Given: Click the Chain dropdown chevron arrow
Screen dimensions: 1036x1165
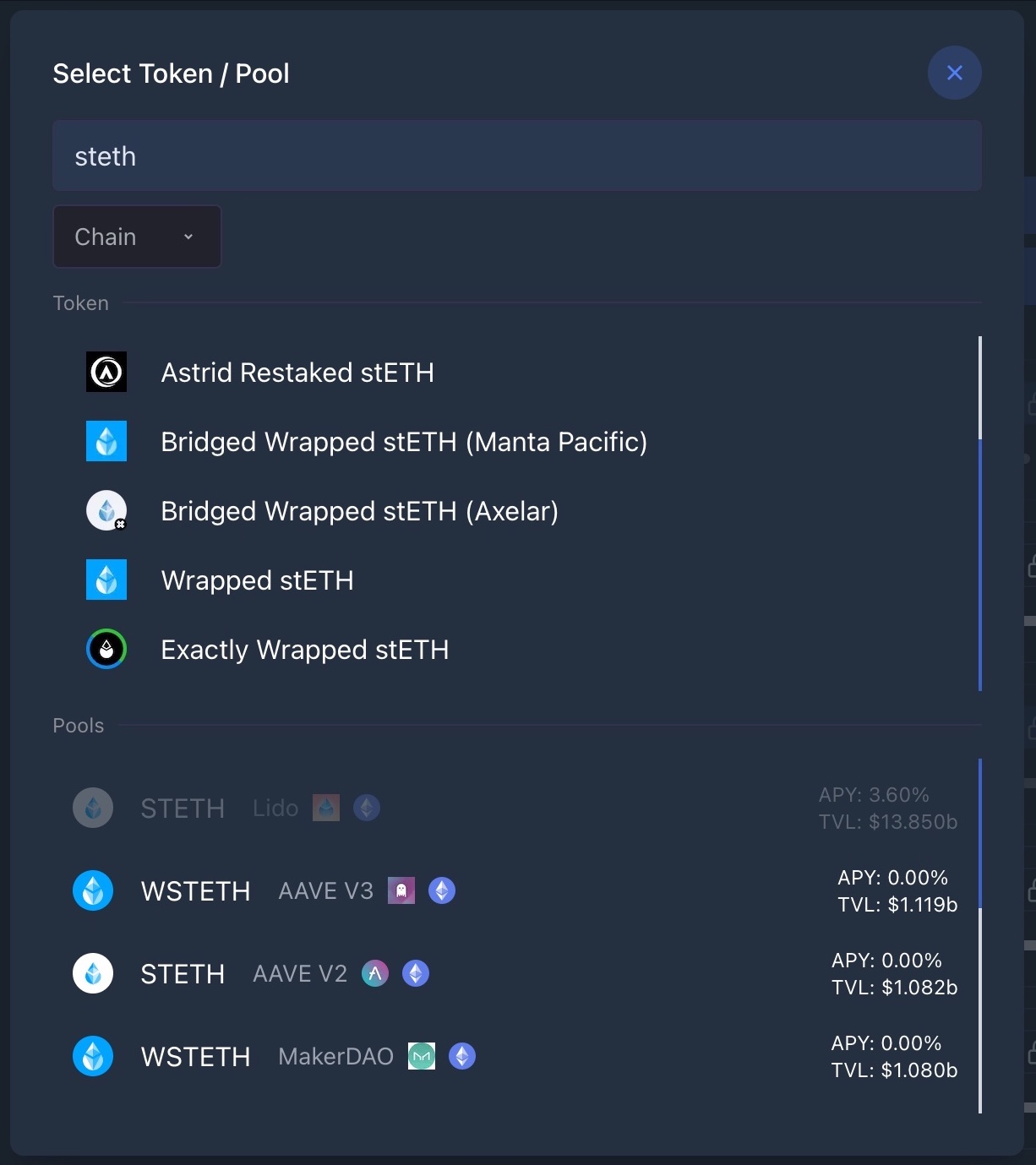Looking at the screenshot, I should coord(188,237).
